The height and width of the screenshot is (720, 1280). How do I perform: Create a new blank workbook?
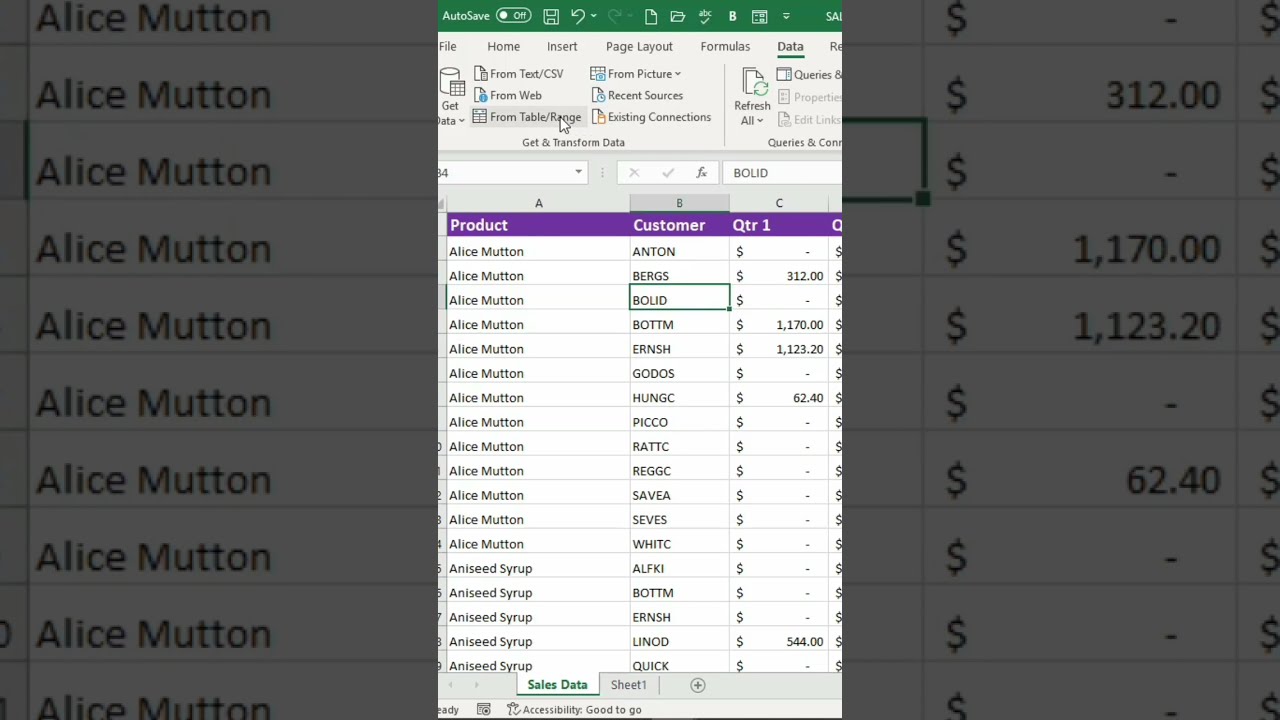(651, 16)
